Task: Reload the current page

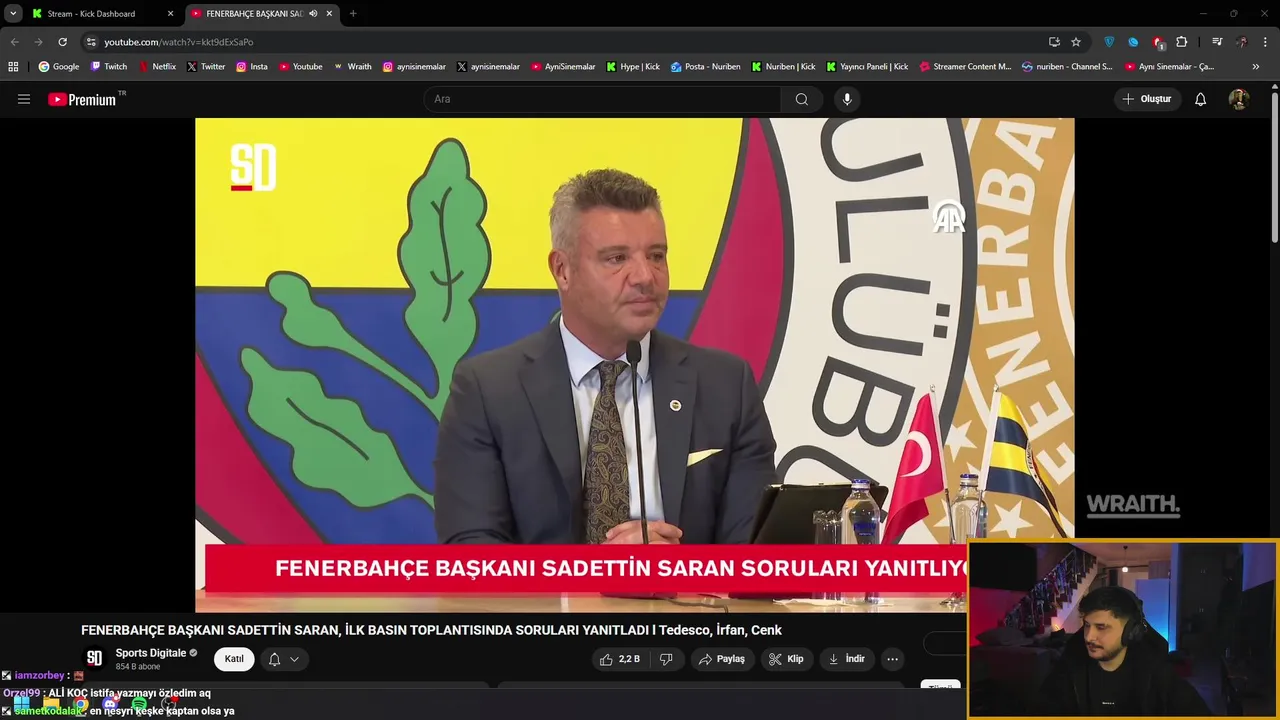Action: pyautogui.click(x=62, y=42)
